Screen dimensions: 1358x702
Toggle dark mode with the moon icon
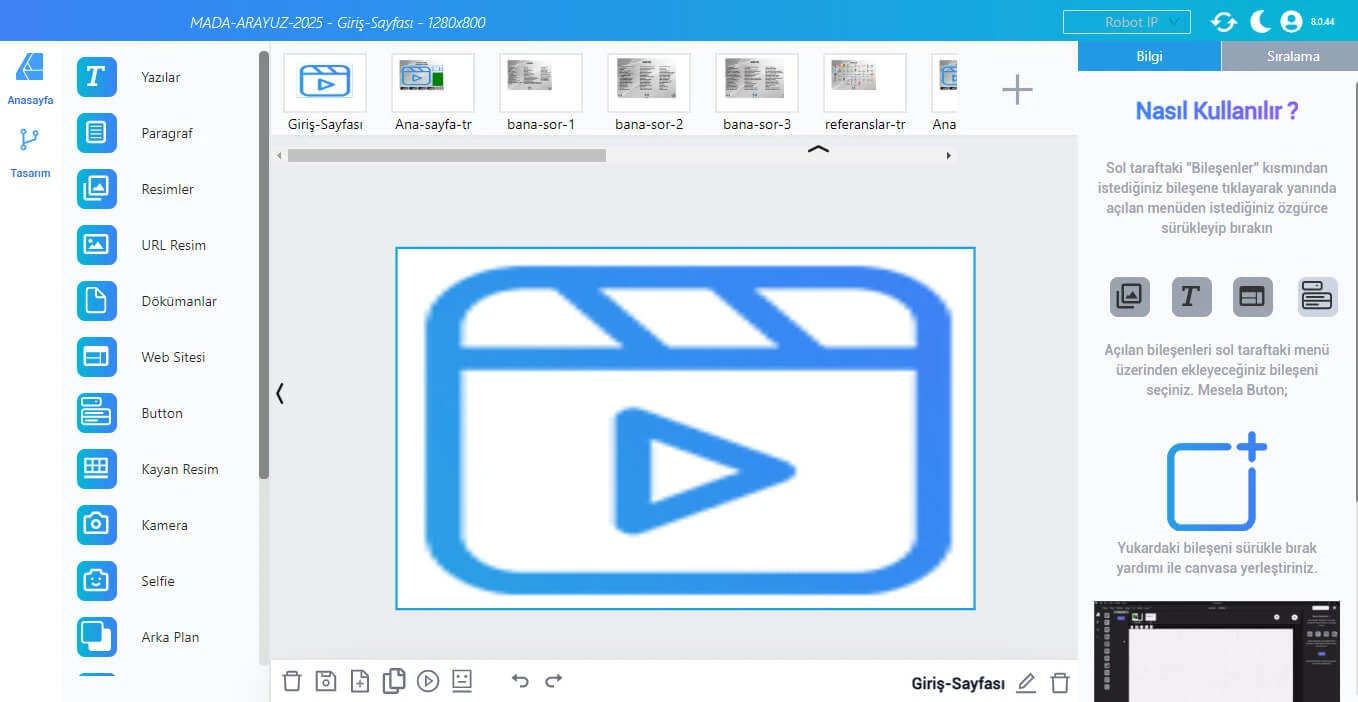[1259, 21]
